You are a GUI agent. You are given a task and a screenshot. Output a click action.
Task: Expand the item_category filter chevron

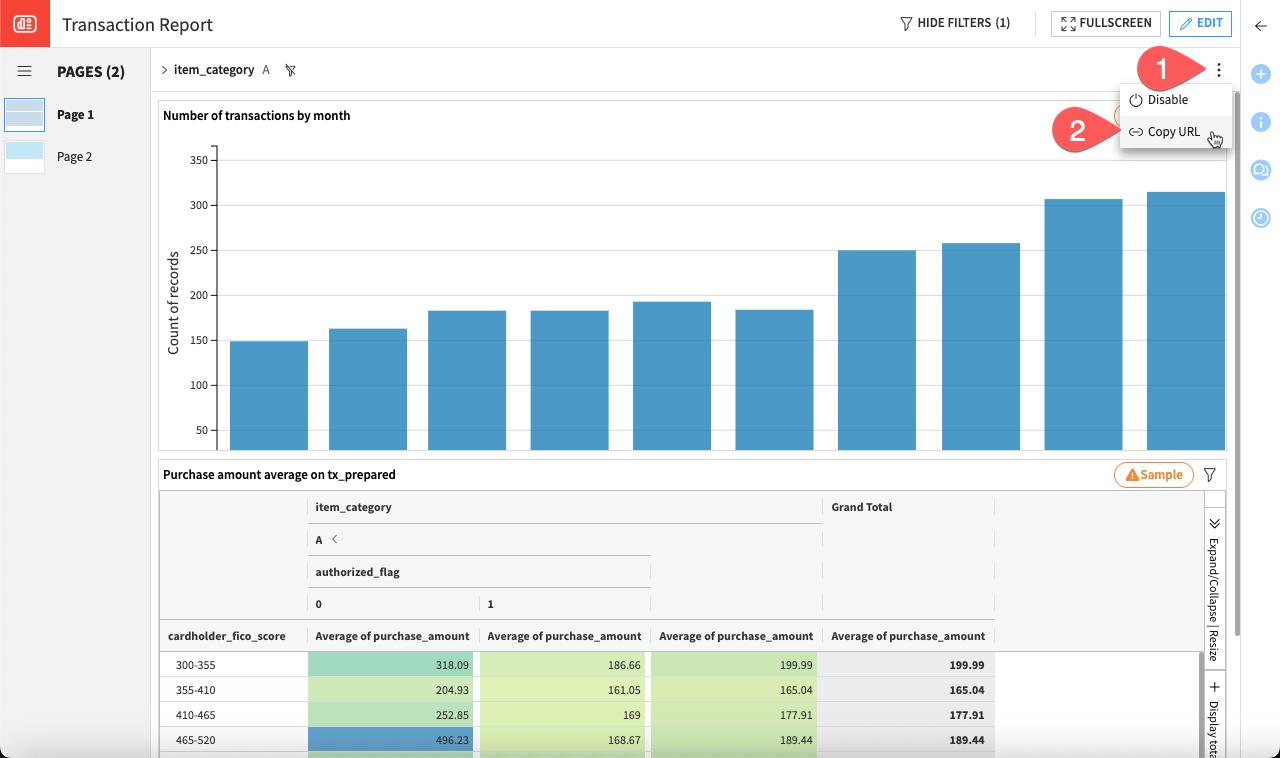165,70
